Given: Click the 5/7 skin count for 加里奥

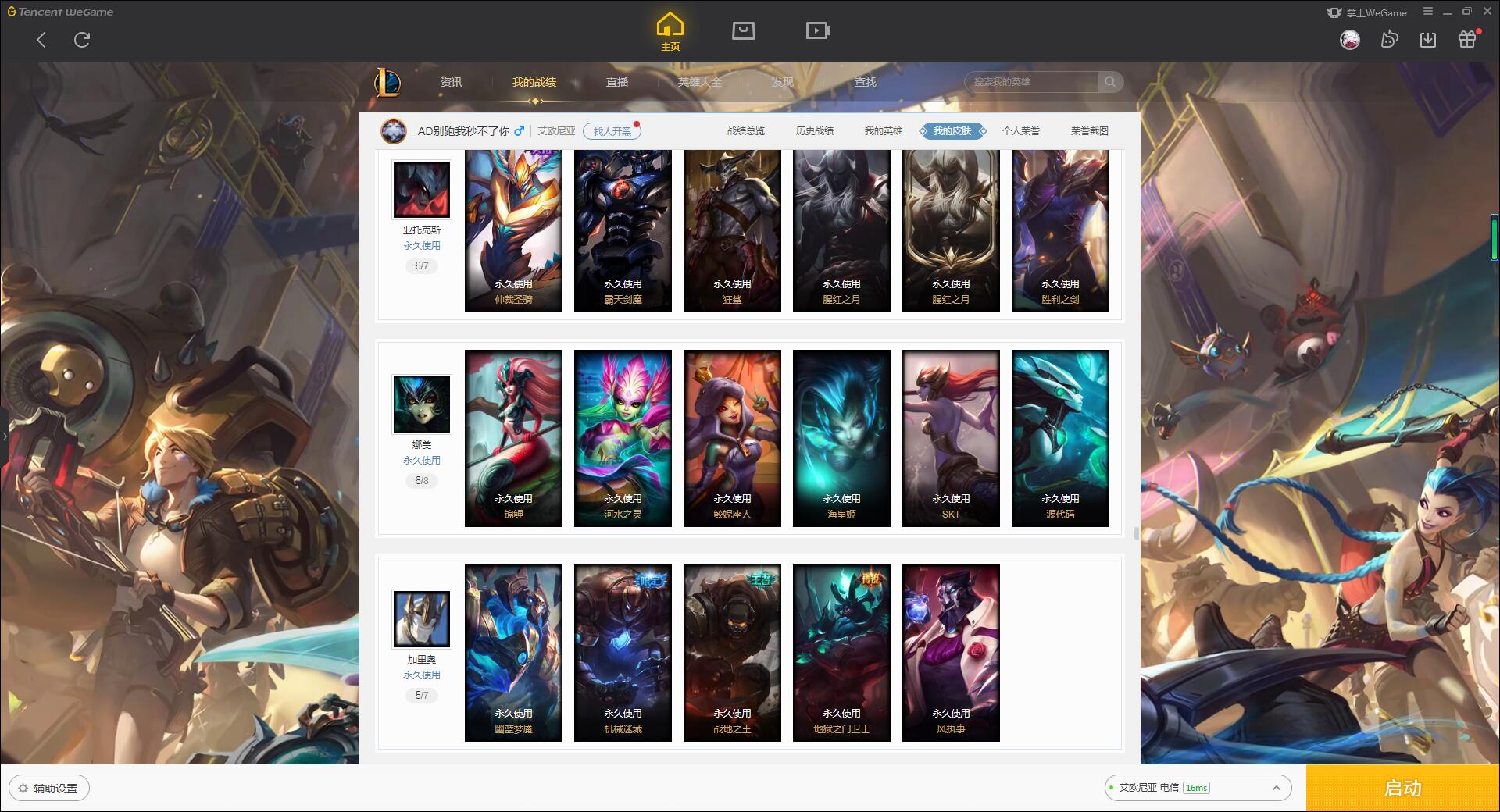Looking at the screenshot, I should [x=422, y=696].
